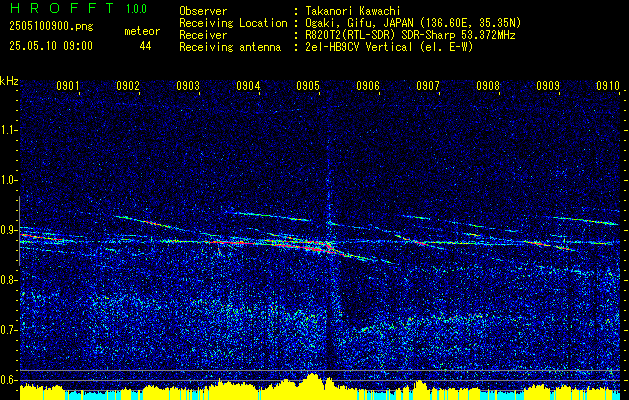This screenshot has height=400, width=629.
Task: Click the 0905 time marker
Action: (308, 85)
